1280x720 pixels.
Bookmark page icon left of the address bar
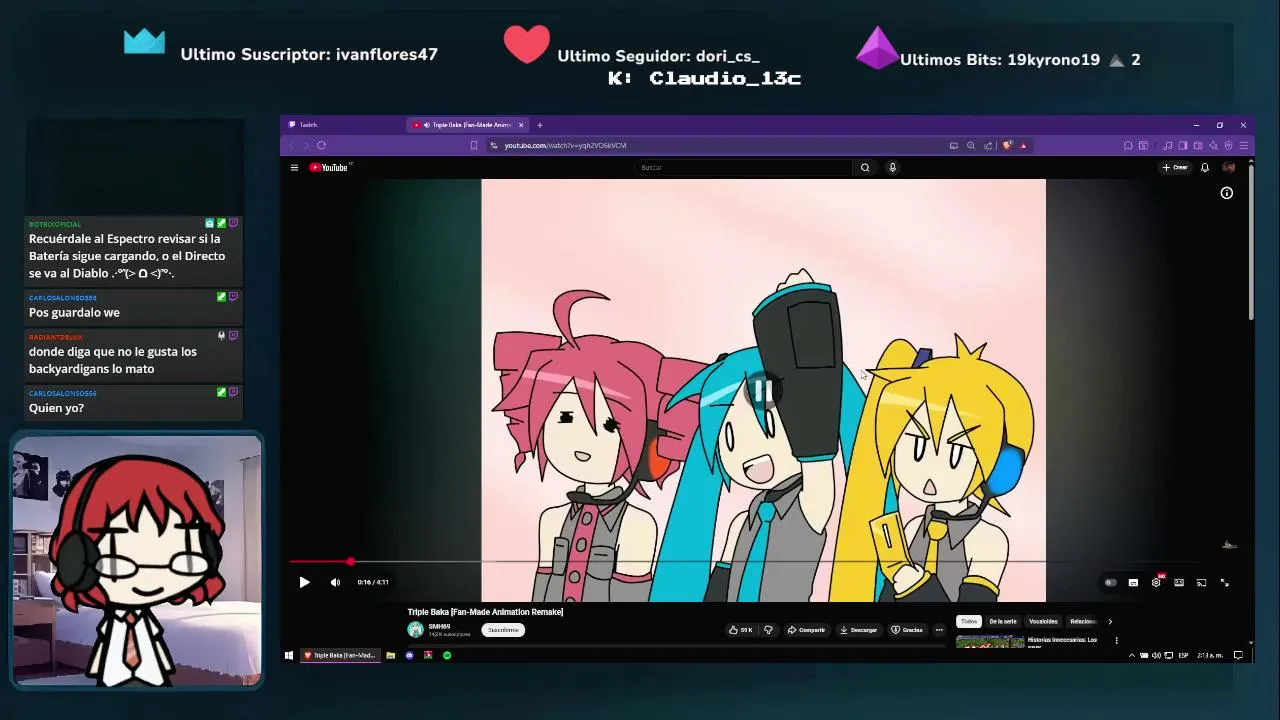(474, 146)
